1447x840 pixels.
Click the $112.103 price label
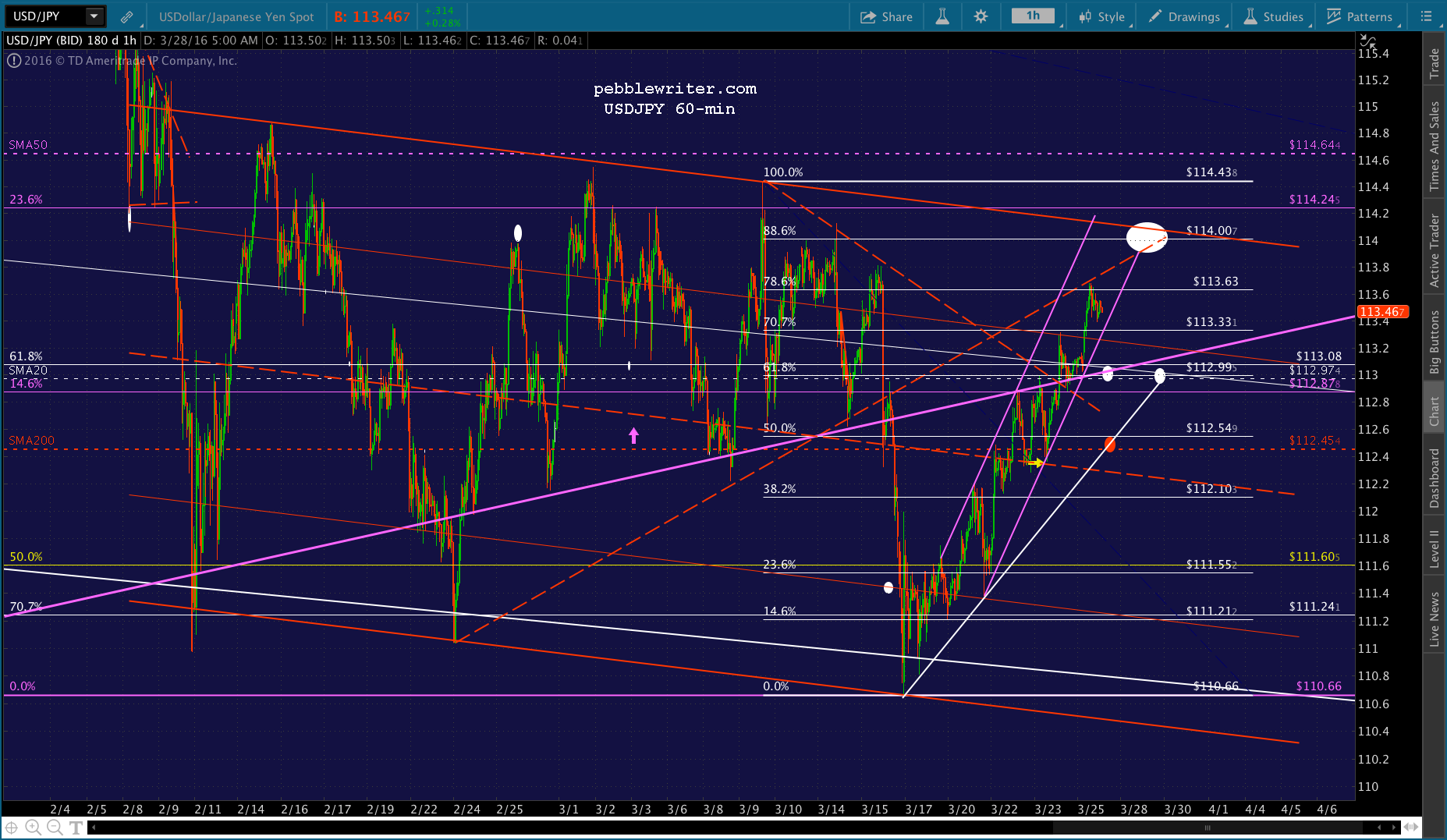1211,489
